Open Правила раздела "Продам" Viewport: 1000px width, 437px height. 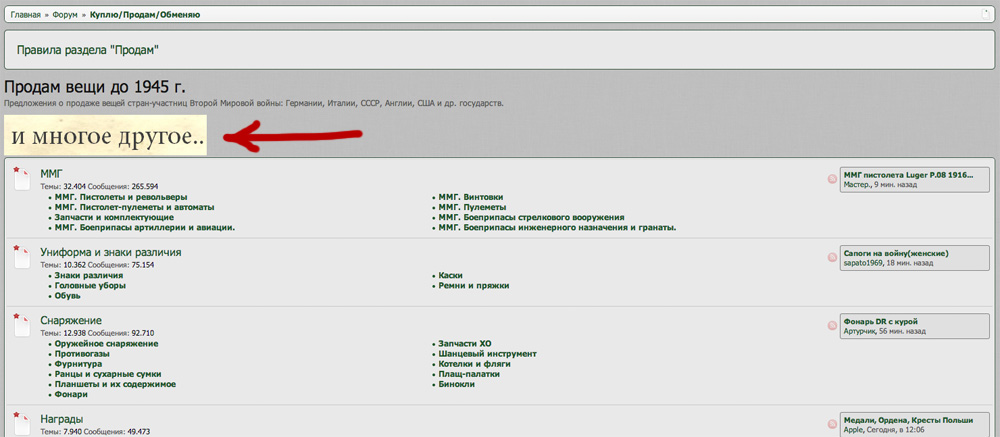(87, 50)
